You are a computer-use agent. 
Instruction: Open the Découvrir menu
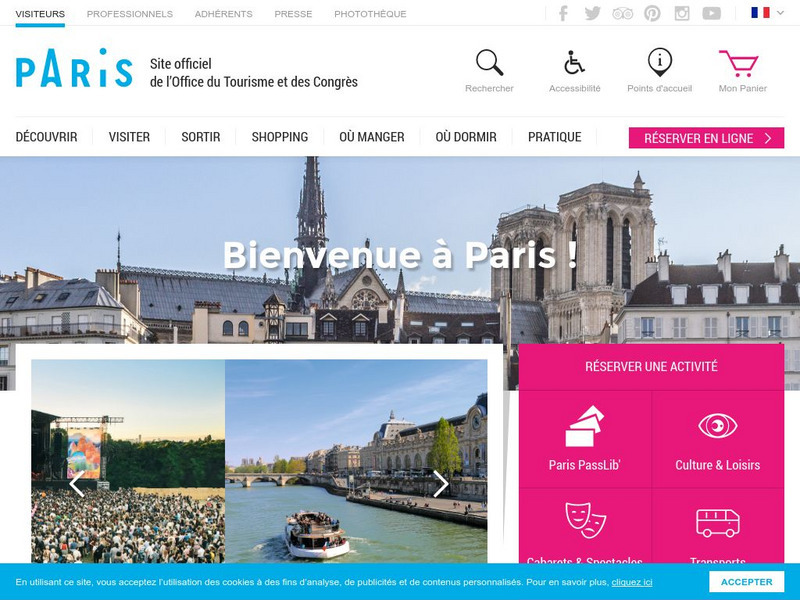pyautogui.click(x=46, y=137)
